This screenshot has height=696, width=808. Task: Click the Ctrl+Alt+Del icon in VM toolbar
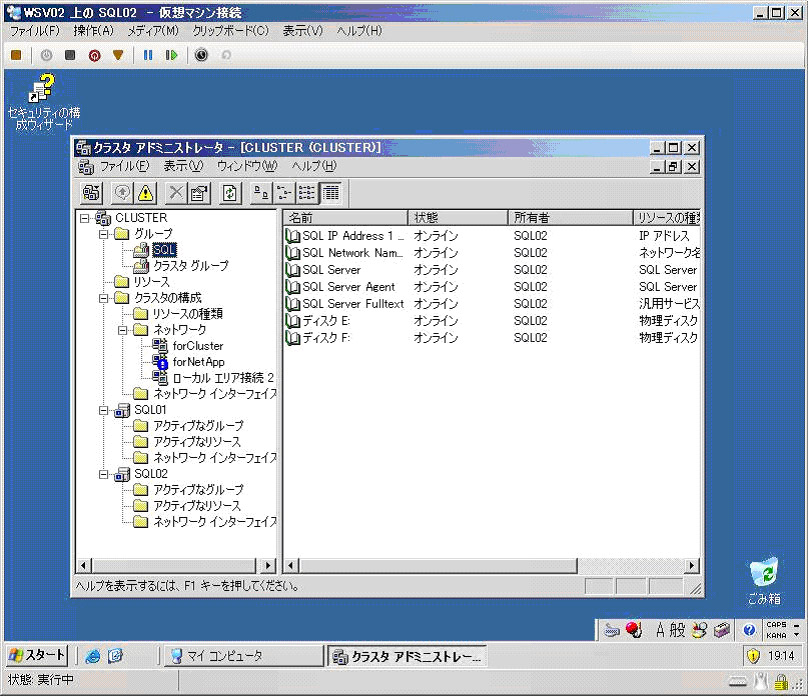16,55
